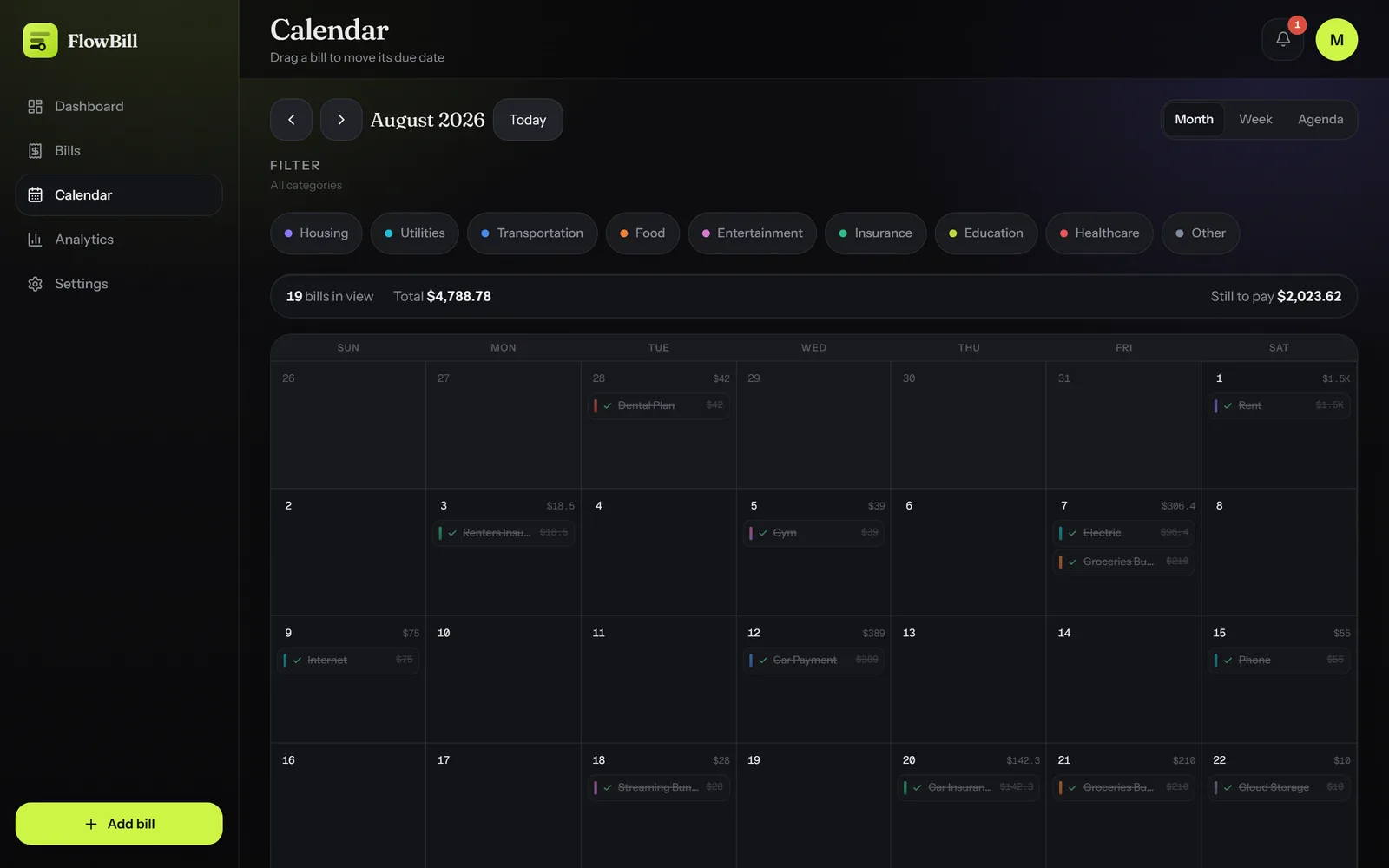The width and height of the screenshot is (1389, 868).
Task: Go to next month arrow
Action: (x=341, y=120)
